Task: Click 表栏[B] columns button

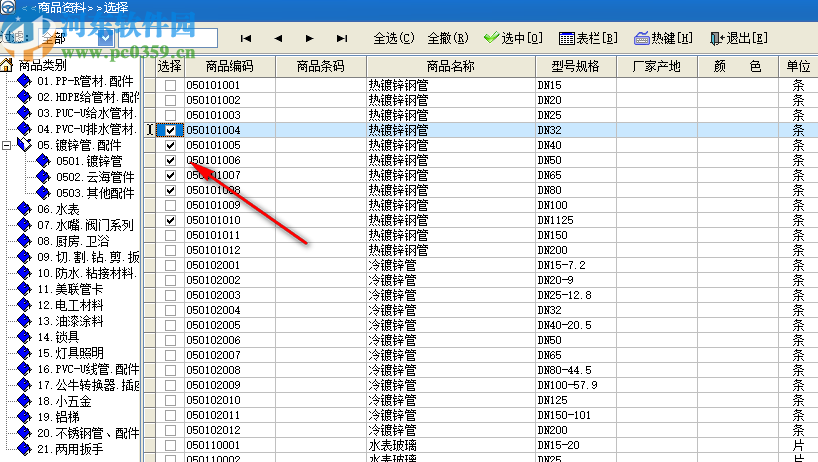Action: [x=588, y=38]
